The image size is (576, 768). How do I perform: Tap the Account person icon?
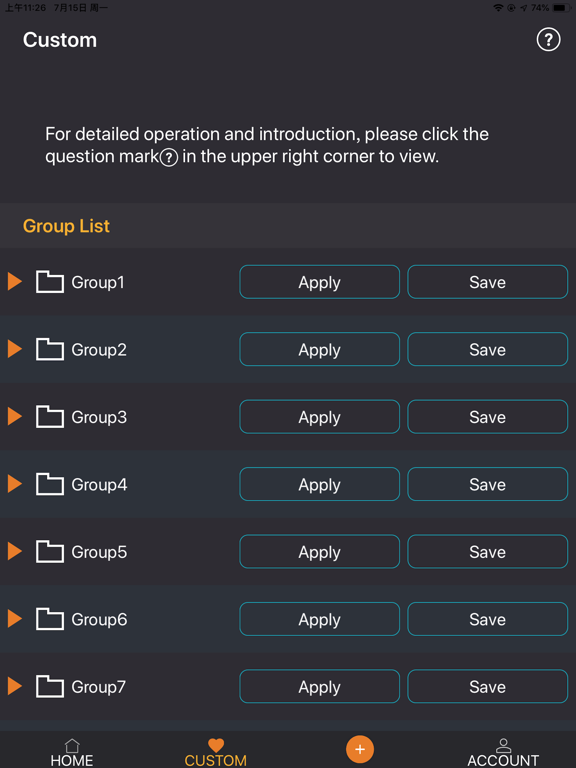[503, 745]
